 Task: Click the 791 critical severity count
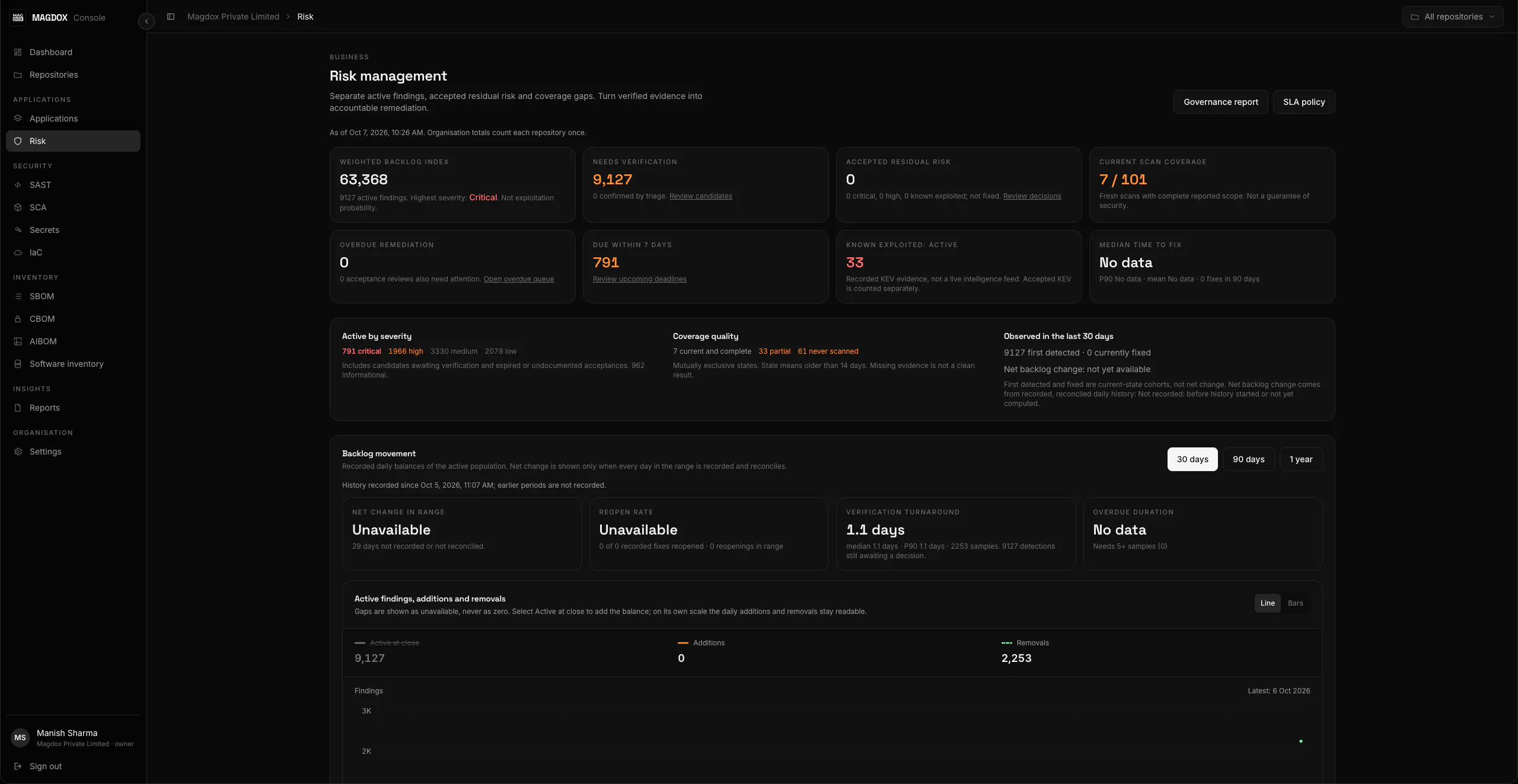click(x=361, y=351)
